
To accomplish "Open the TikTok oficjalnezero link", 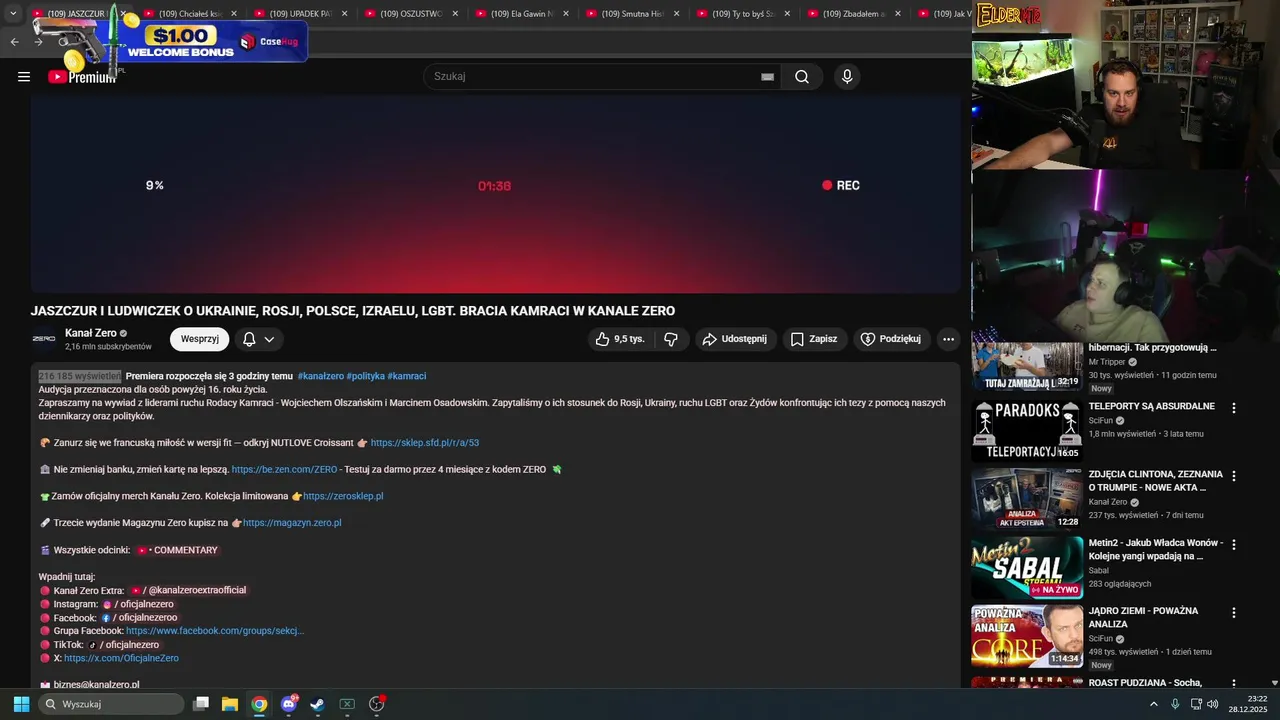I will 124,645.
